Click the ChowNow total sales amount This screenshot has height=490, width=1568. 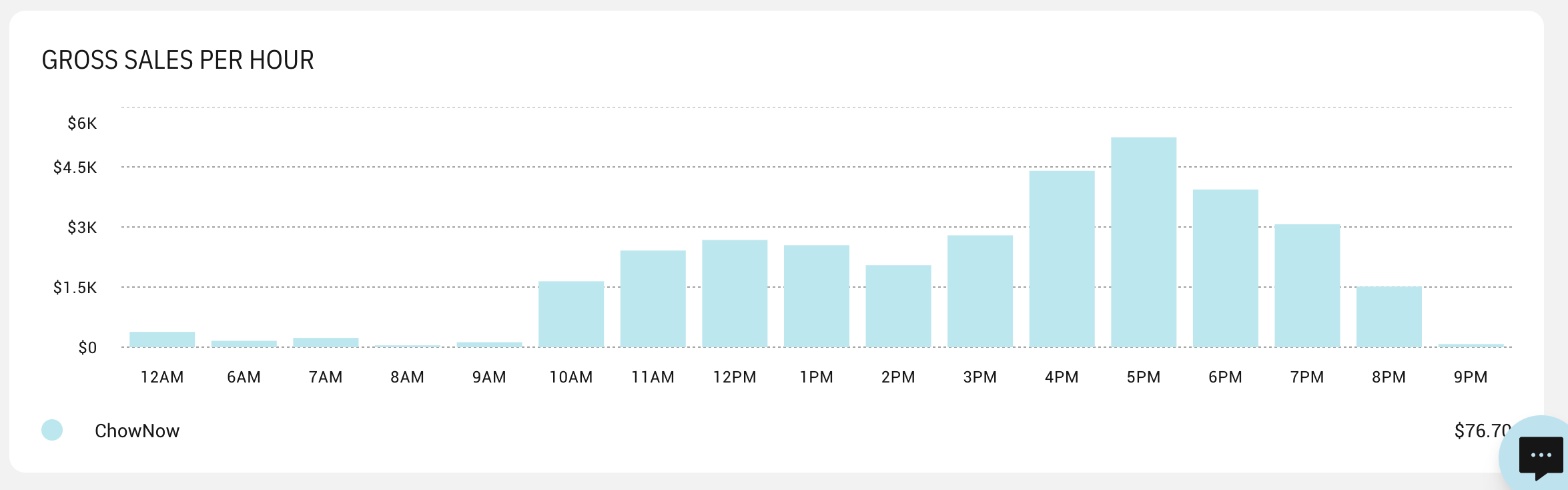pyautogui.click(x=1481, y=431)
